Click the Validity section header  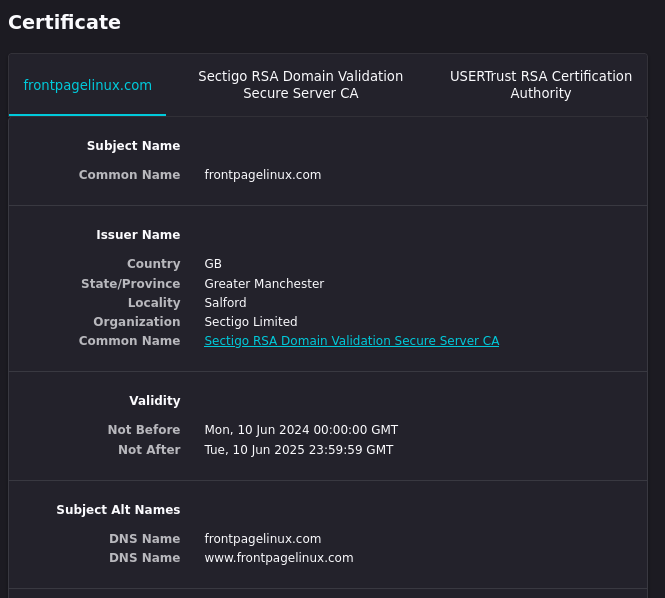click(155, 400)
